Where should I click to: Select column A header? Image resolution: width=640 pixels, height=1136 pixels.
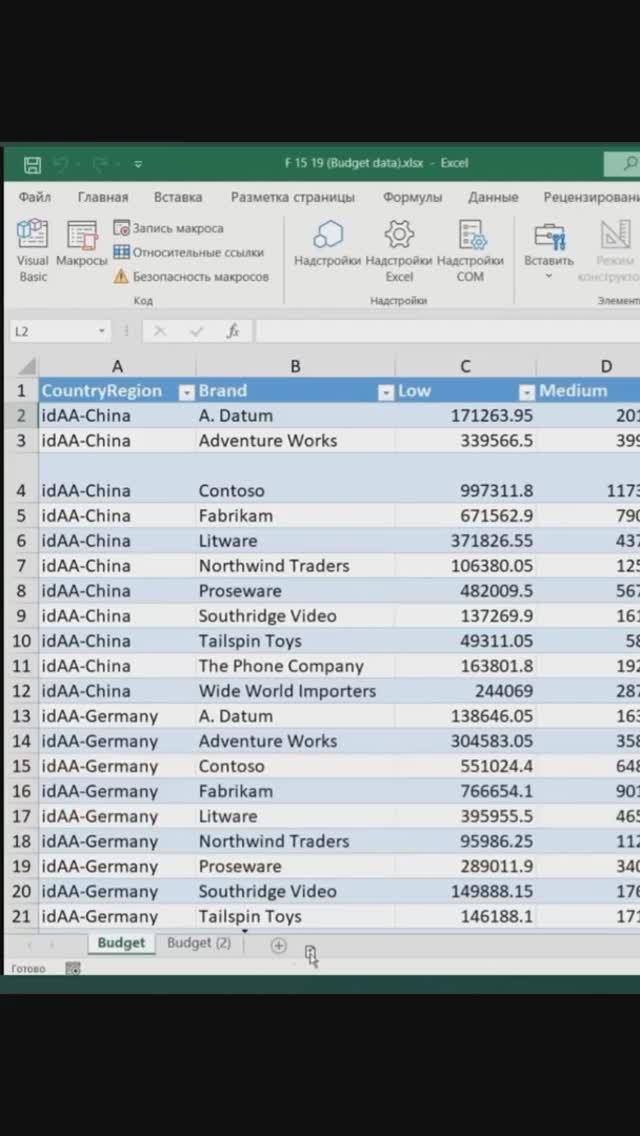pyautogui.click(x=117, y=366)
